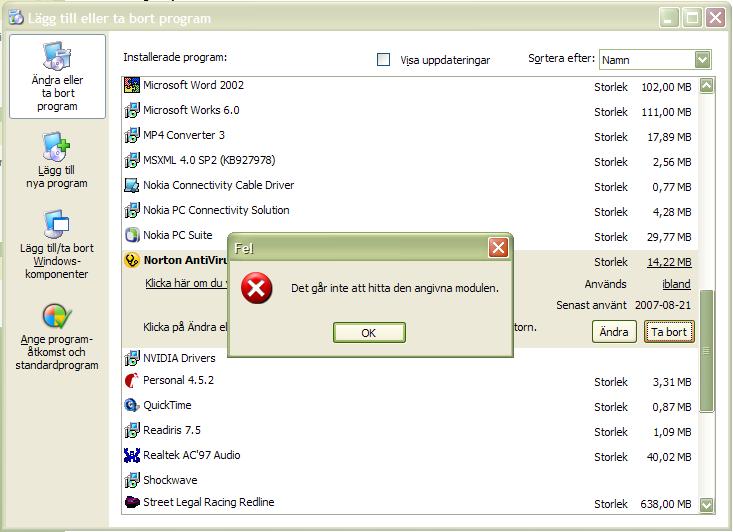Click the Nokia PC Connectivity Solution icon
The image size is (733, 532).
(132, 210)
